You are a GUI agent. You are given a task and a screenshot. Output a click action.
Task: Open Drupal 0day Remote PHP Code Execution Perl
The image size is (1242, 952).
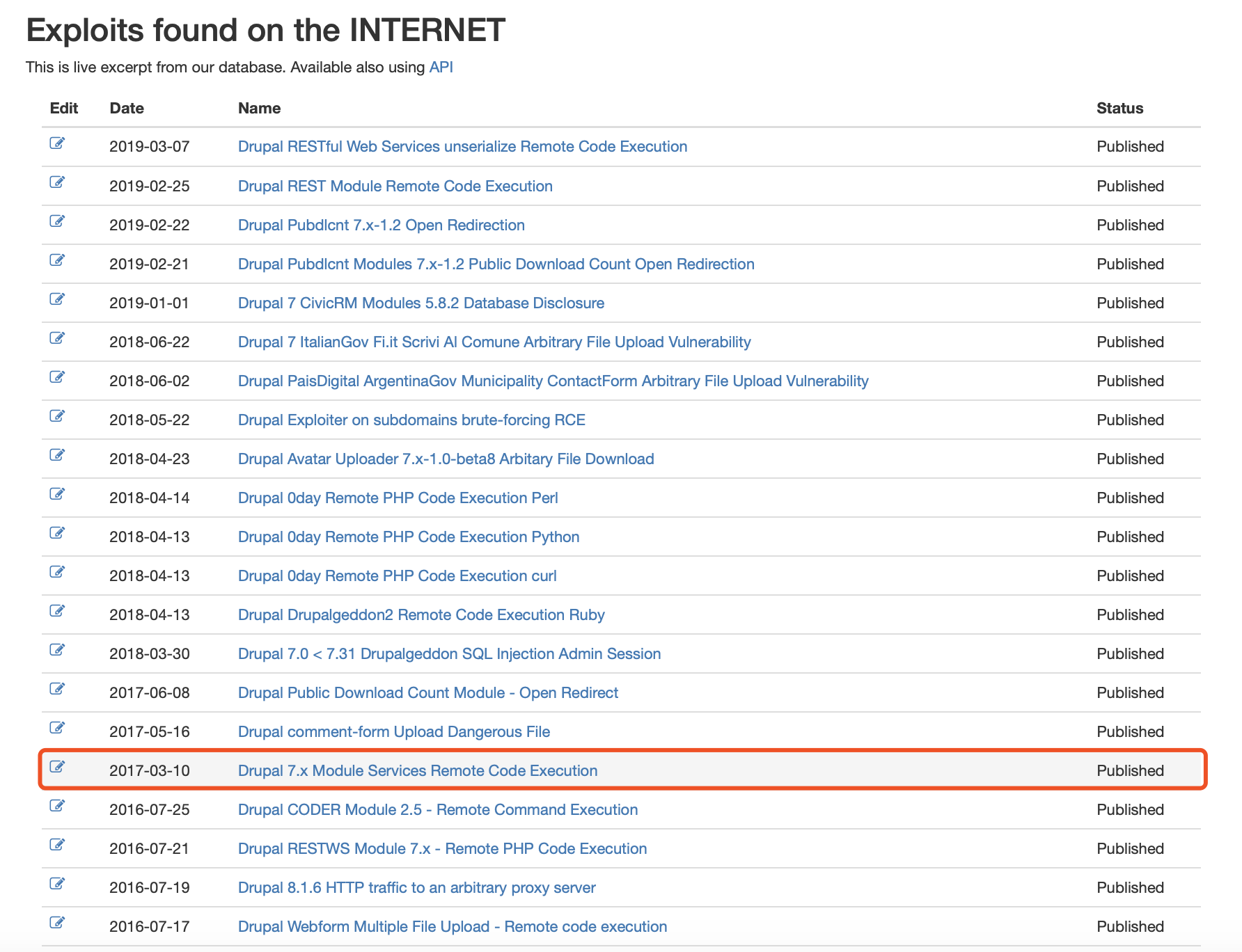[x=398, y=498]
